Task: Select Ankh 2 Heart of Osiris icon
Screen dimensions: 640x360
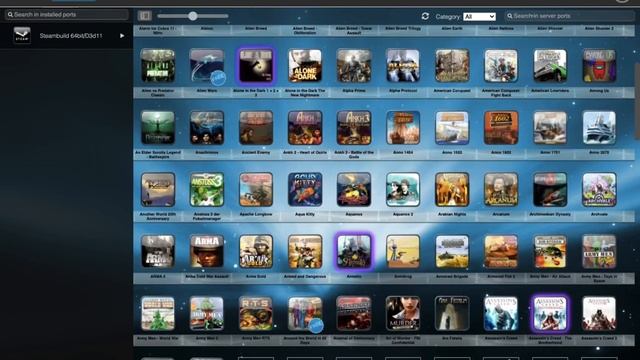Action: pos(305,128)
